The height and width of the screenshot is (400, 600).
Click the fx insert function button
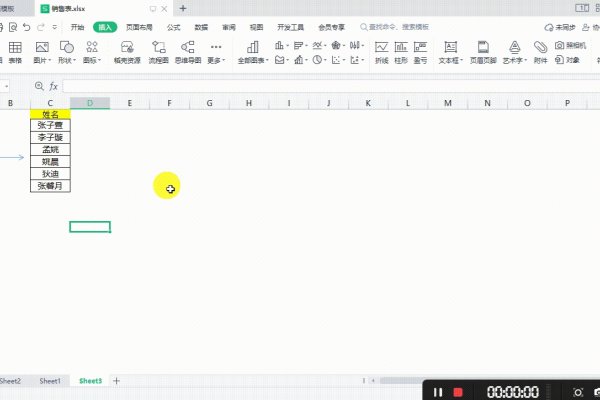(53, 87)
